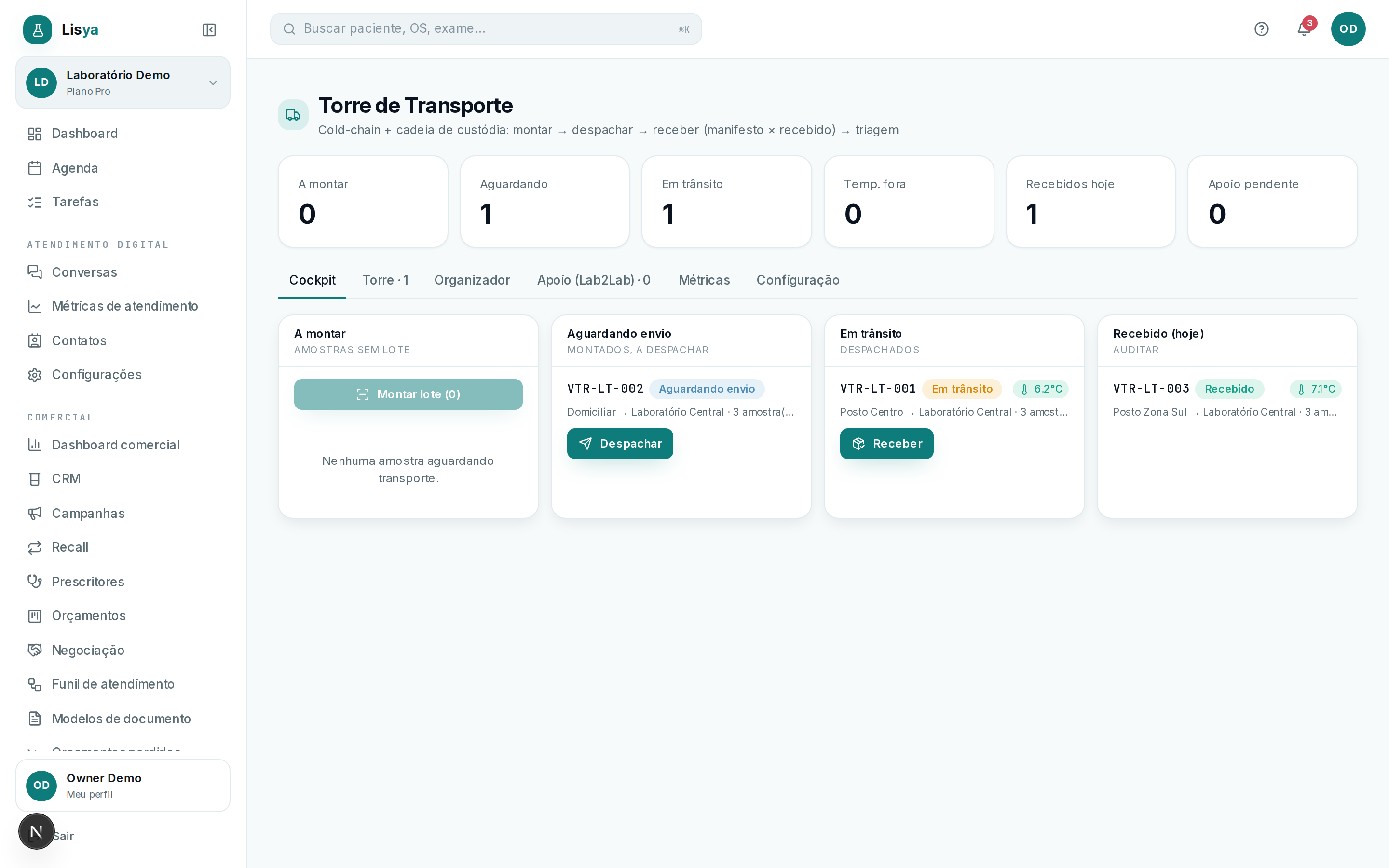Open Prescritores in the sidebar
1389x868 pixels.
point(88,582)
